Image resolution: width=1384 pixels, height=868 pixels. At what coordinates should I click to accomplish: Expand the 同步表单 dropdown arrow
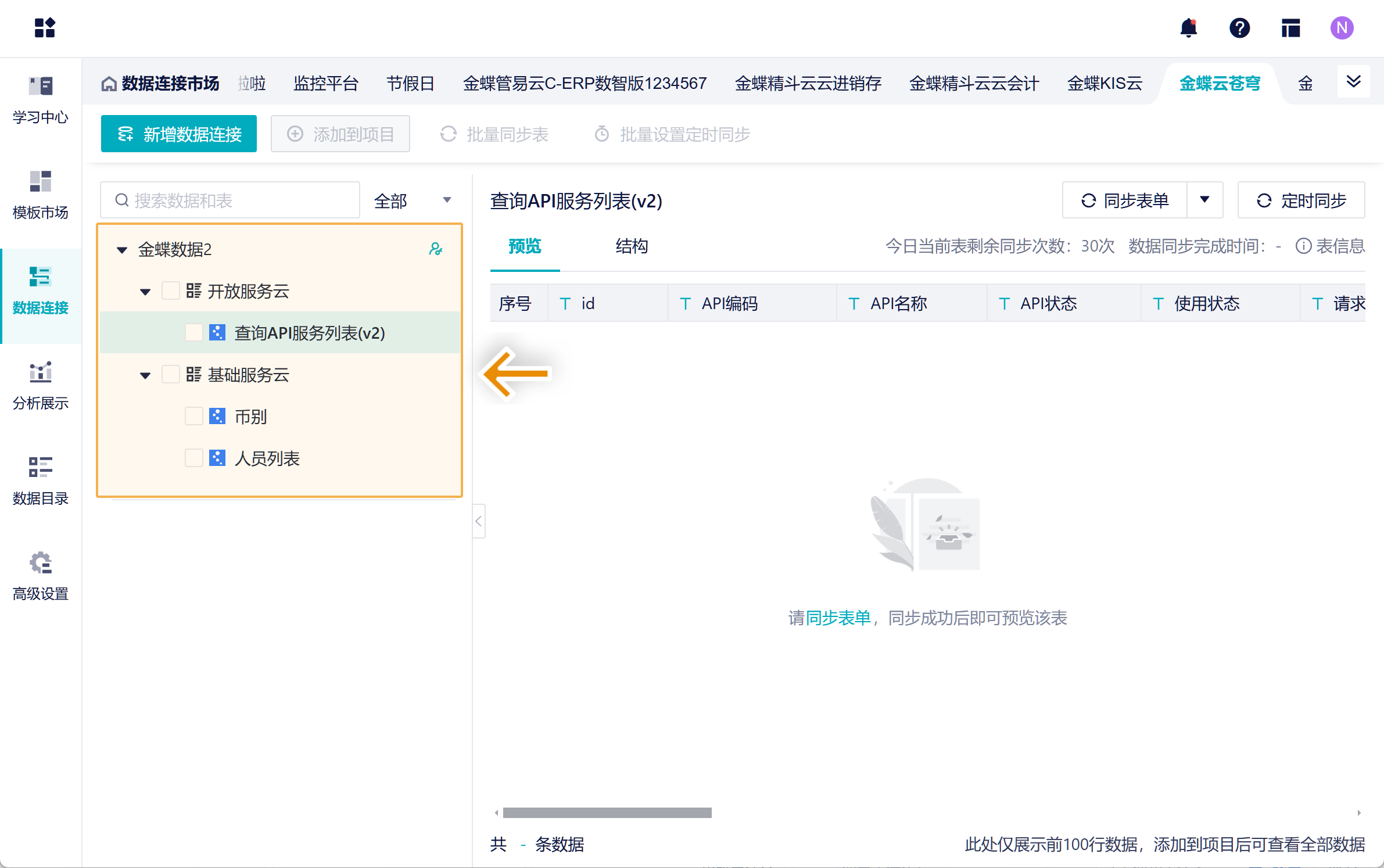[x=1204, y=200]
